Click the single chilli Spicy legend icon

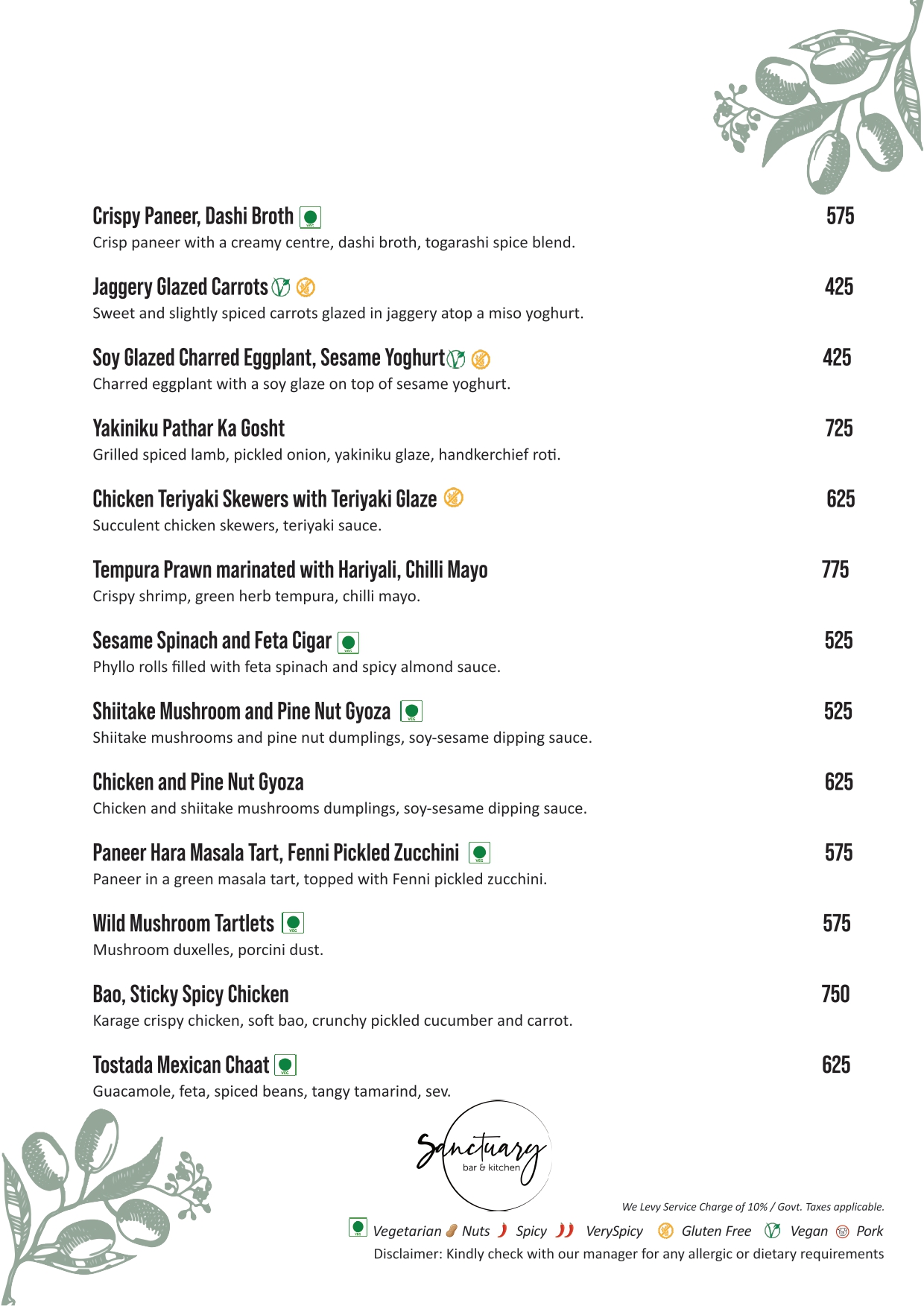503,1230
